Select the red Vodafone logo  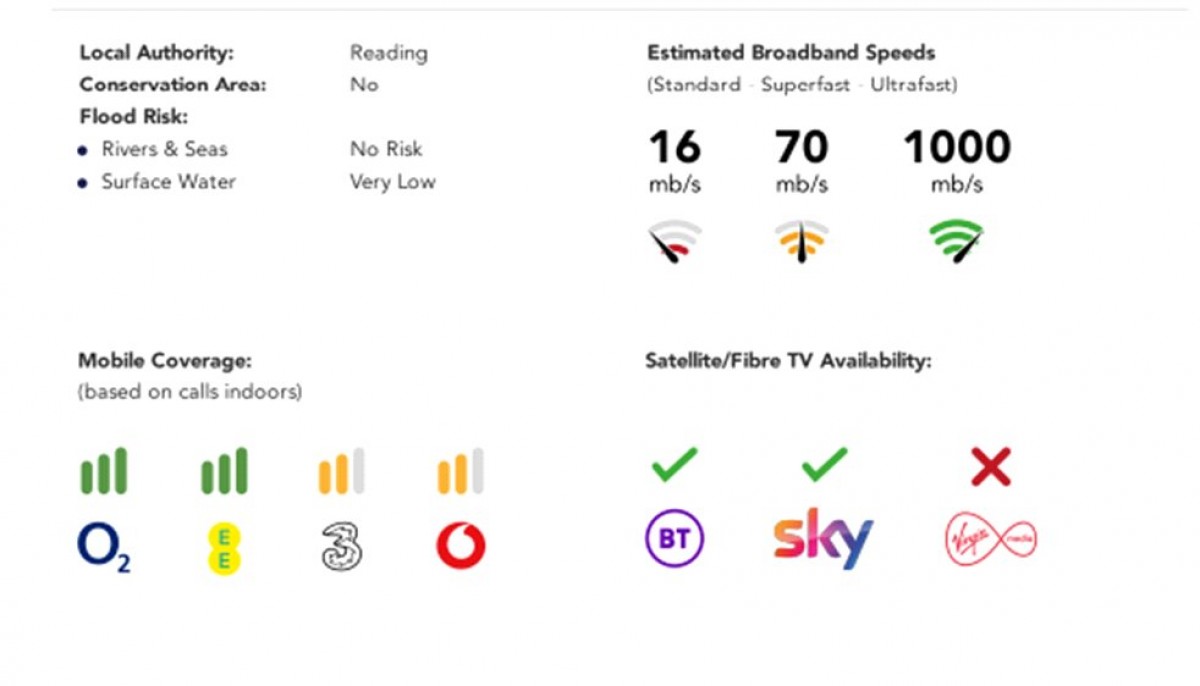click(461, 546)
